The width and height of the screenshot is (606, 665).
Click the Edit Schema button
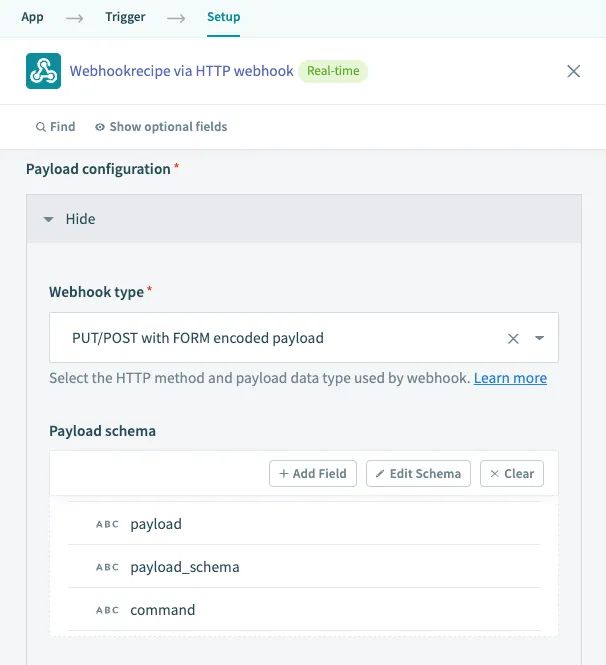418,473
